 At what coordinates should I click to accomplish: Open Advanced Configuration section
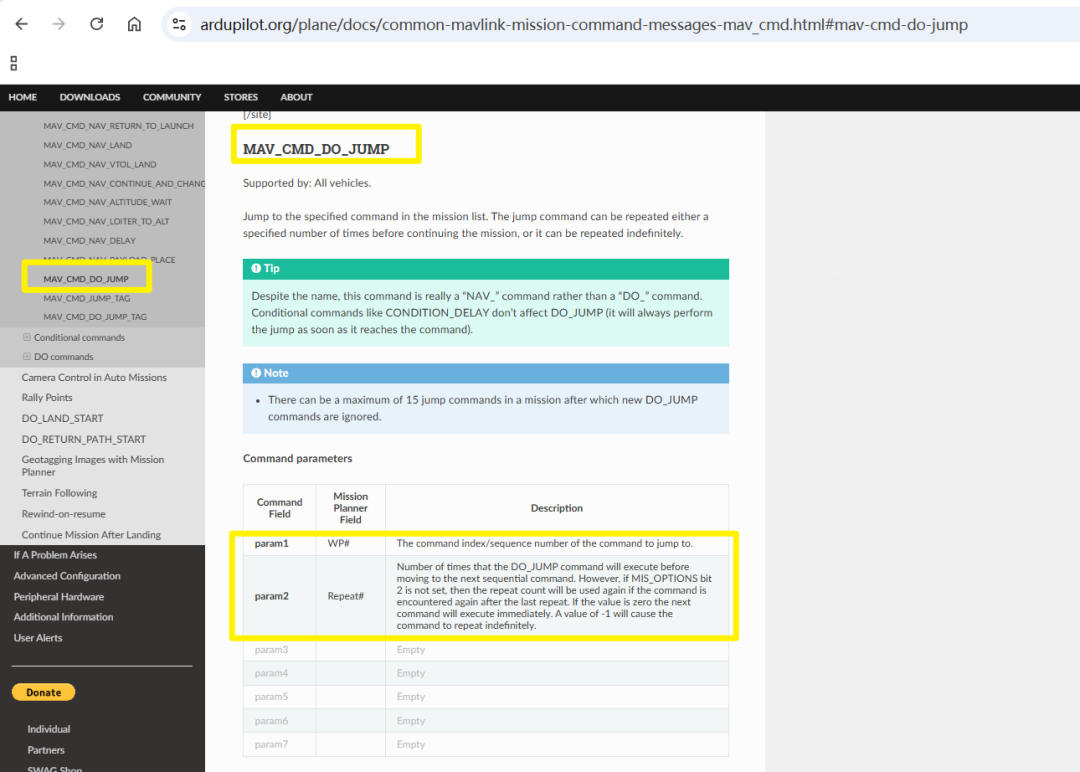(x=67, y=576)
